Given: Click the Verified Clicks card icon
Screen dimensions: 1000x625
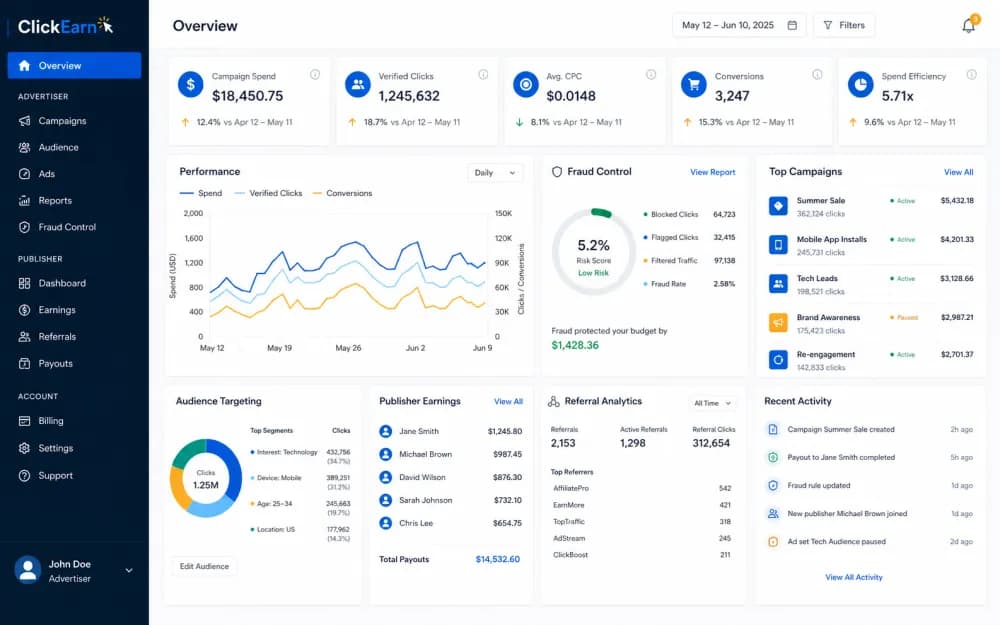Looking at the screenshot, I should [x=358, y=84].
